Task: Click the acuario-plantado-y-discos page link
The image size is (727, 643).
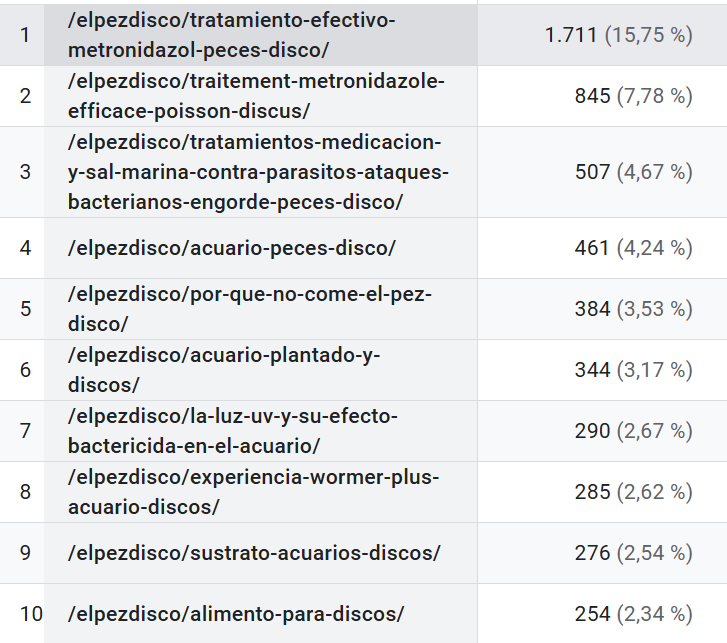Action: click(x=224, y=369)
